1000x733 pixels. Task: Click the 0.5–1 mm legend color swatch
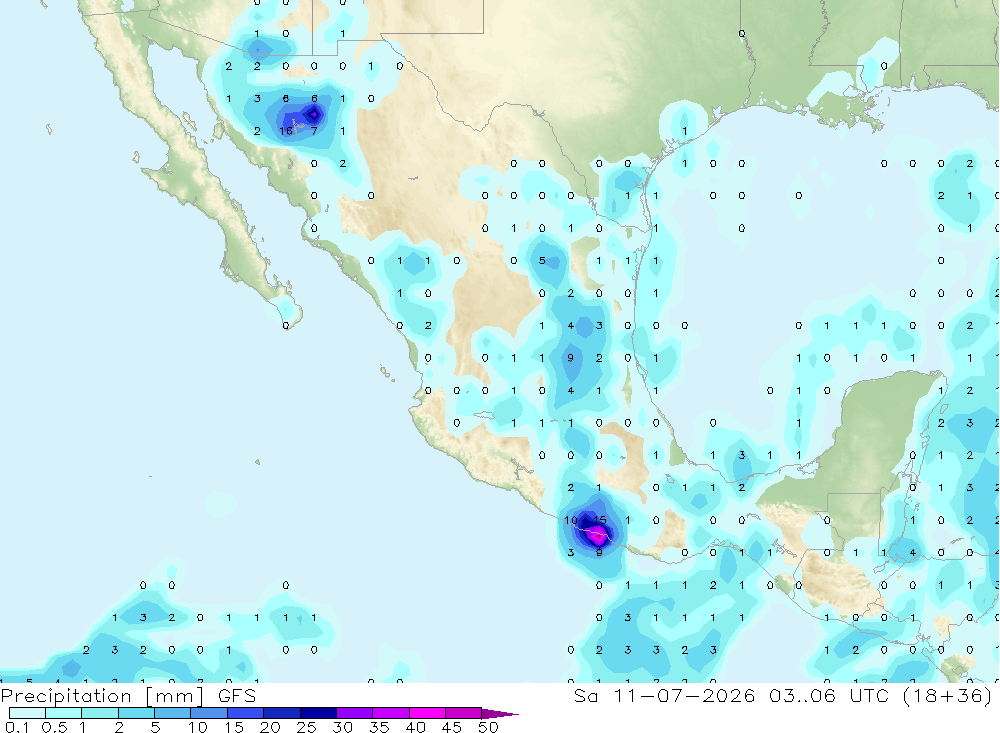tap(63, 713)
